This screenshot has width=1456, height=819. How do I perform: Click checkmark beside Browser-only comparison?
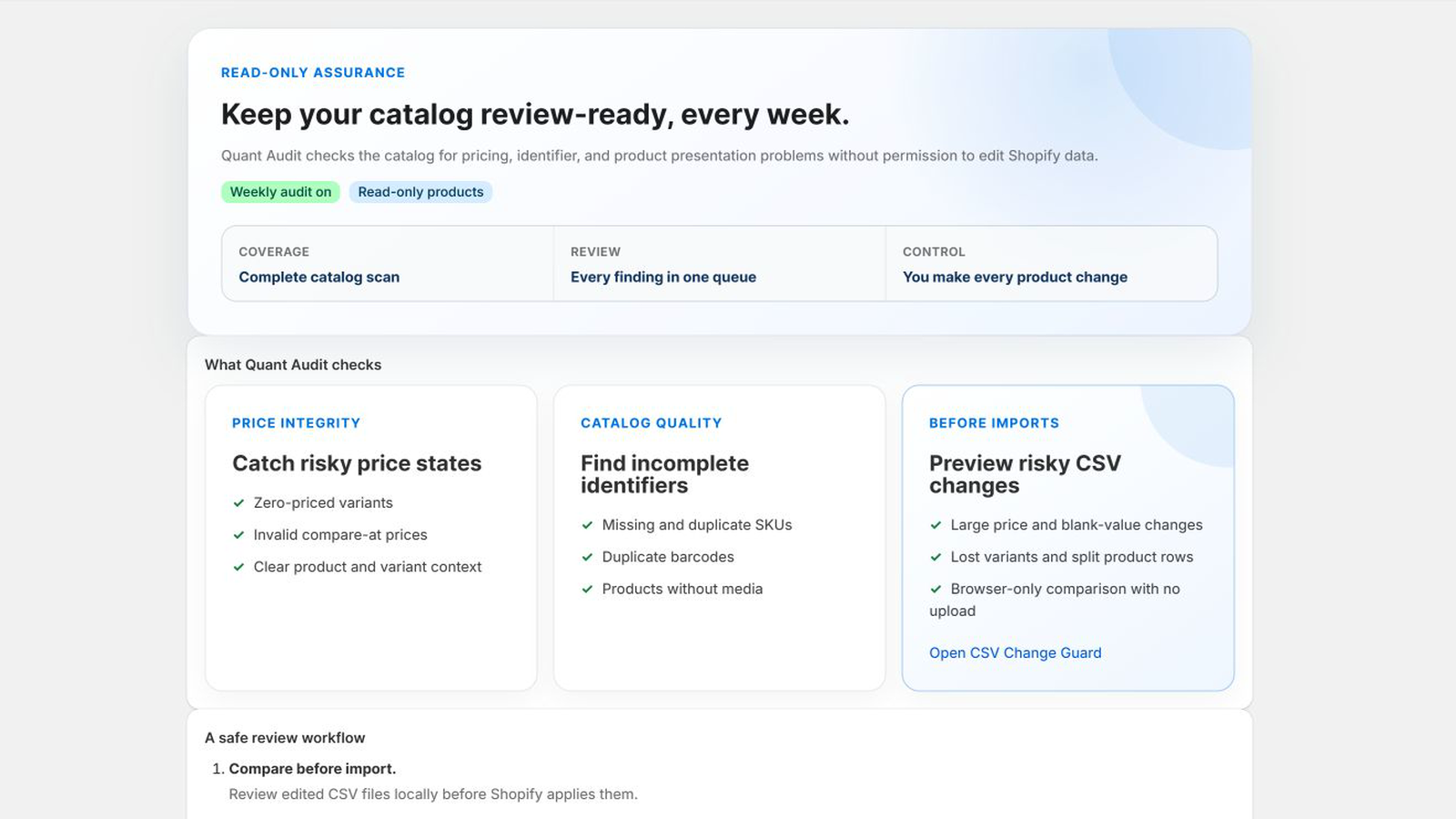(935, 589)
